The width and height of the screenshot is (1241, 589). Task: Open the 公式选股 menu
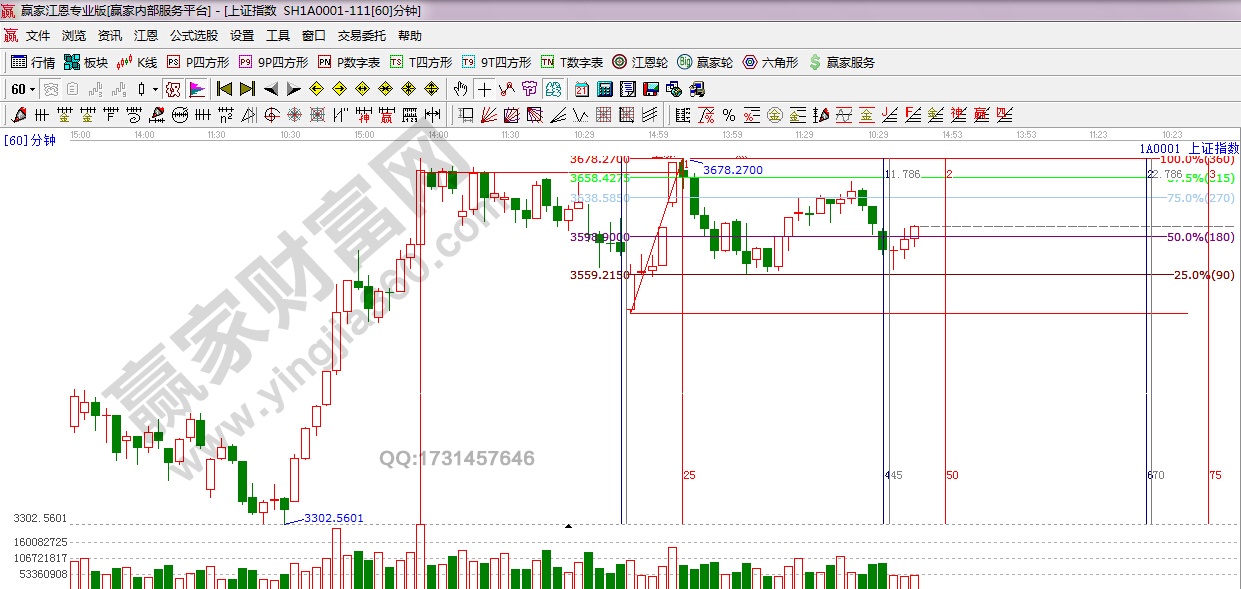194,36
